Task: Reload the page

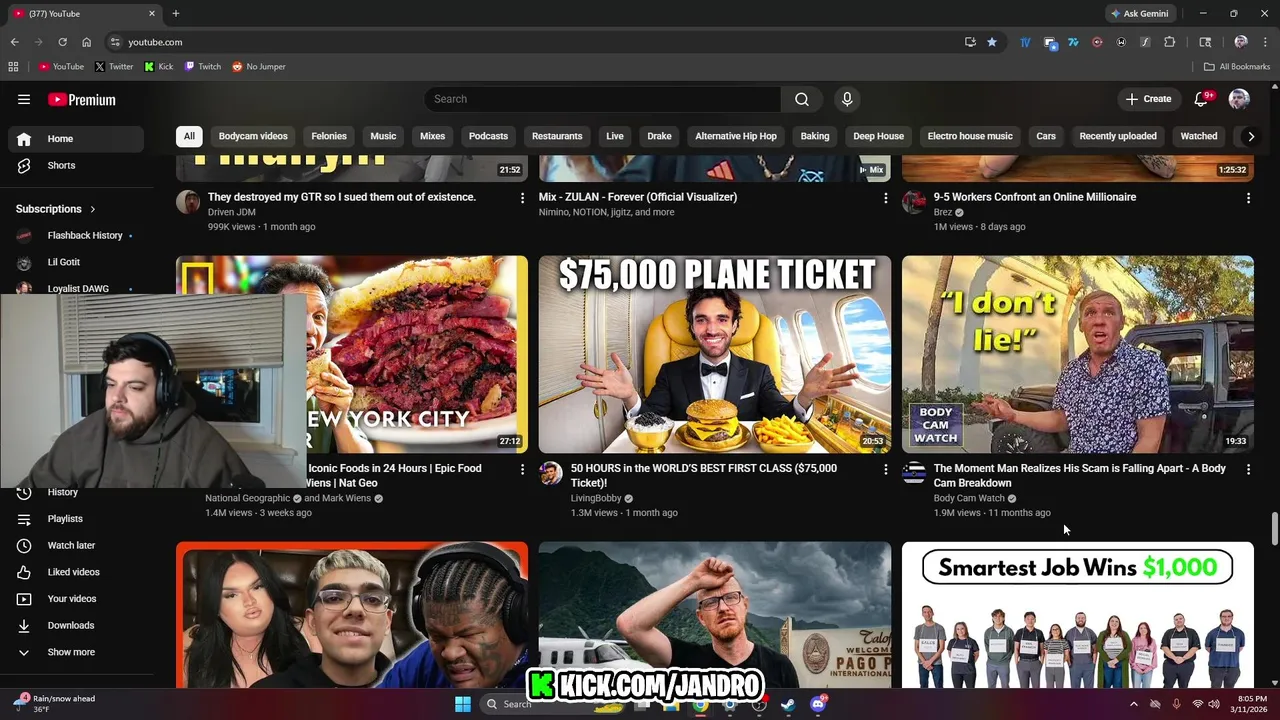Action: pyautogui.click(x=62, y=42)
